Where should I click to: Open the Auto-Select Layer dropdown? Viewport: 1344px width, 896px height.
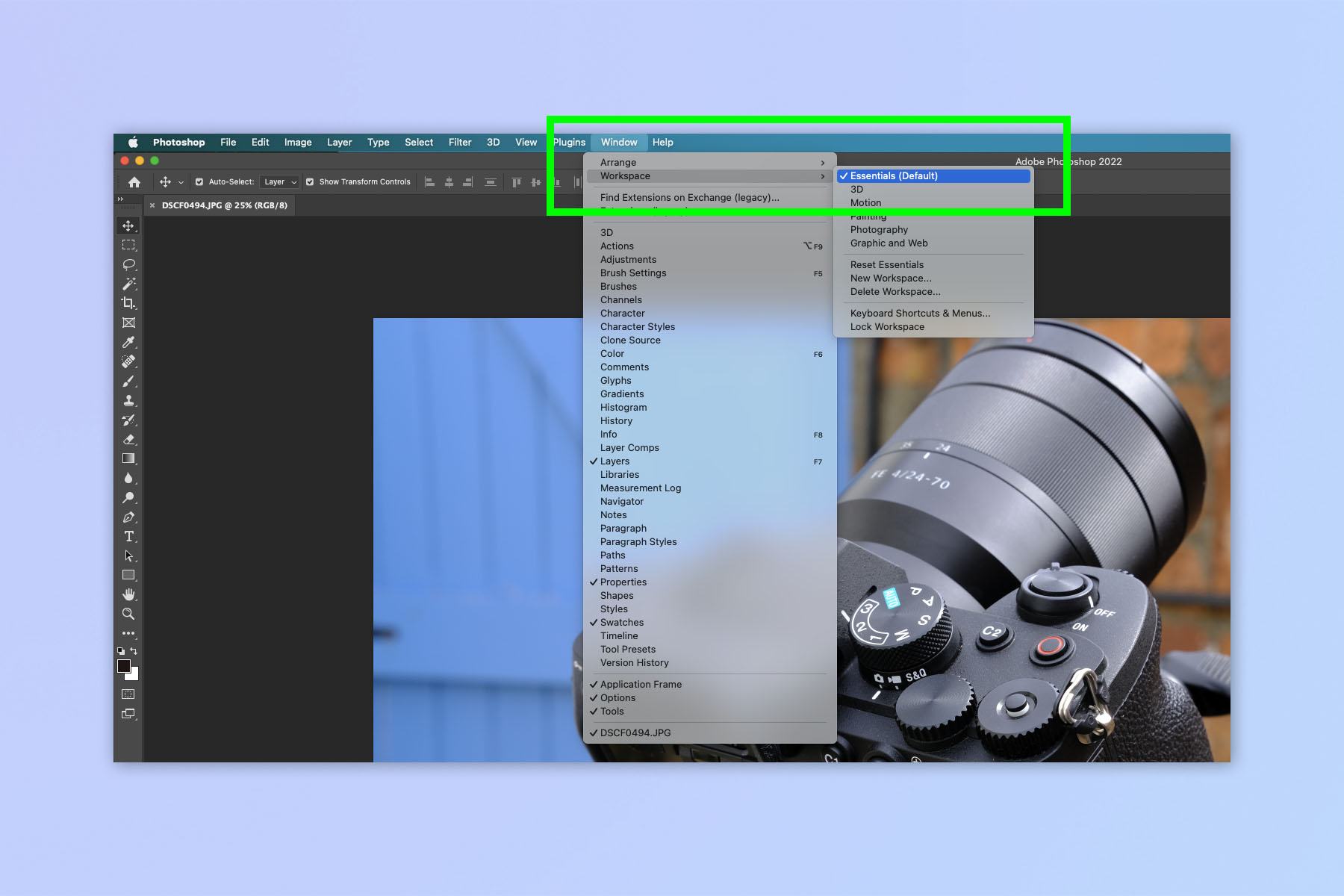coord(281,182)
